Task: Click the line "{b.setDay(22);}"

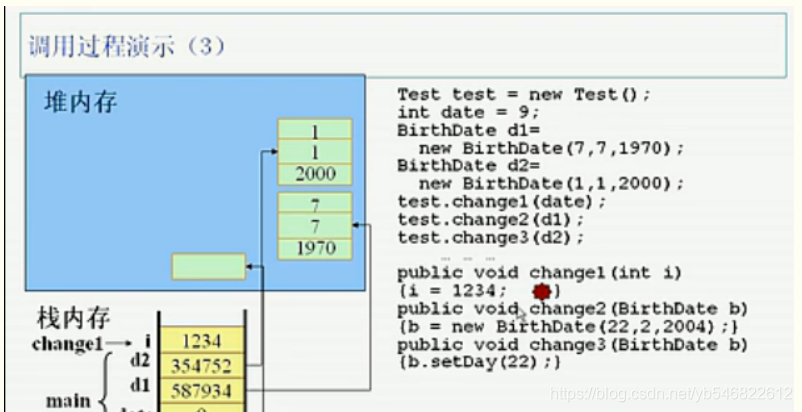Action: click(x=479, y=362)
